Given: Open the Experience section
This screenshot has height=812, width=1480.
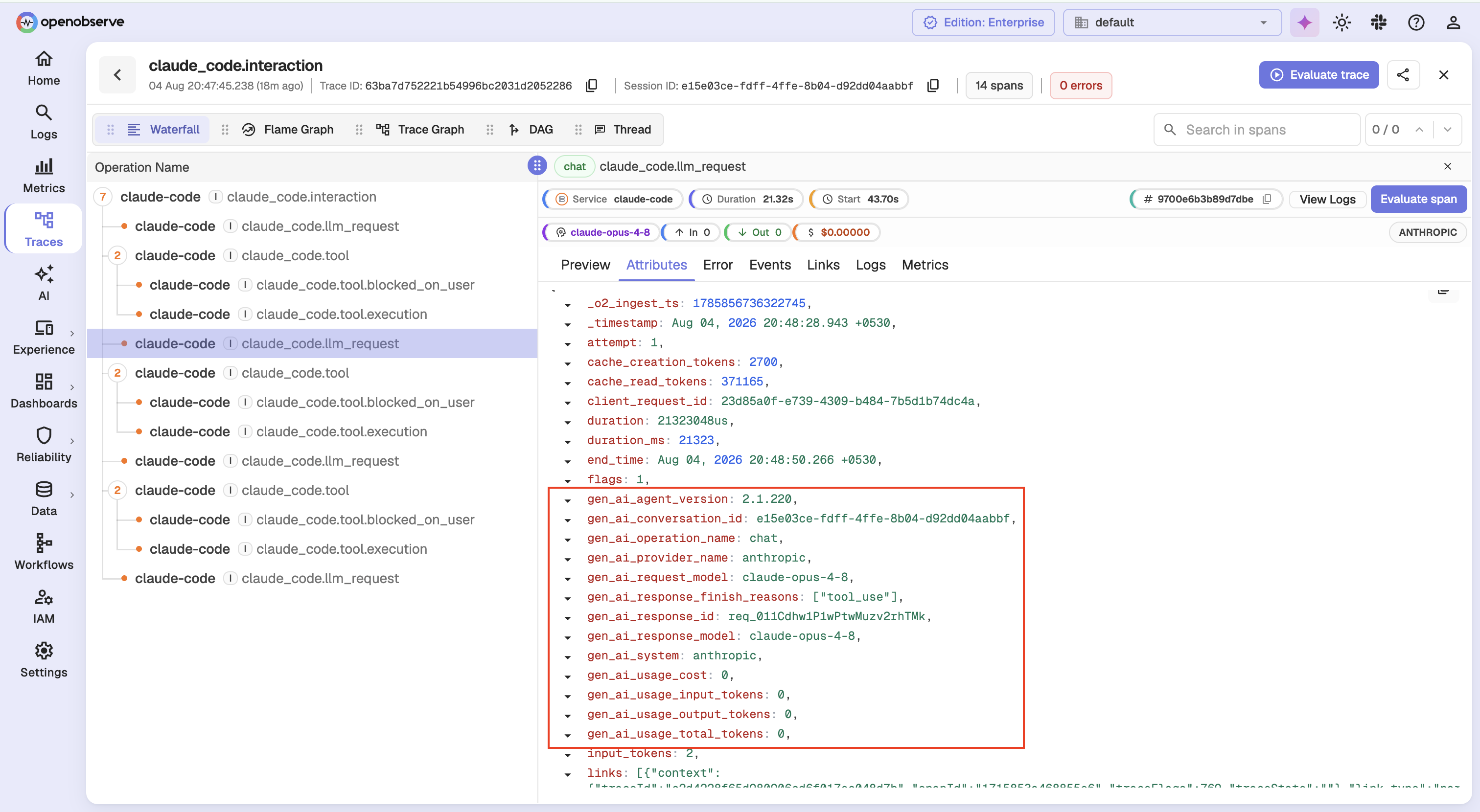Looking at the screenshot, I should [44, 338].
